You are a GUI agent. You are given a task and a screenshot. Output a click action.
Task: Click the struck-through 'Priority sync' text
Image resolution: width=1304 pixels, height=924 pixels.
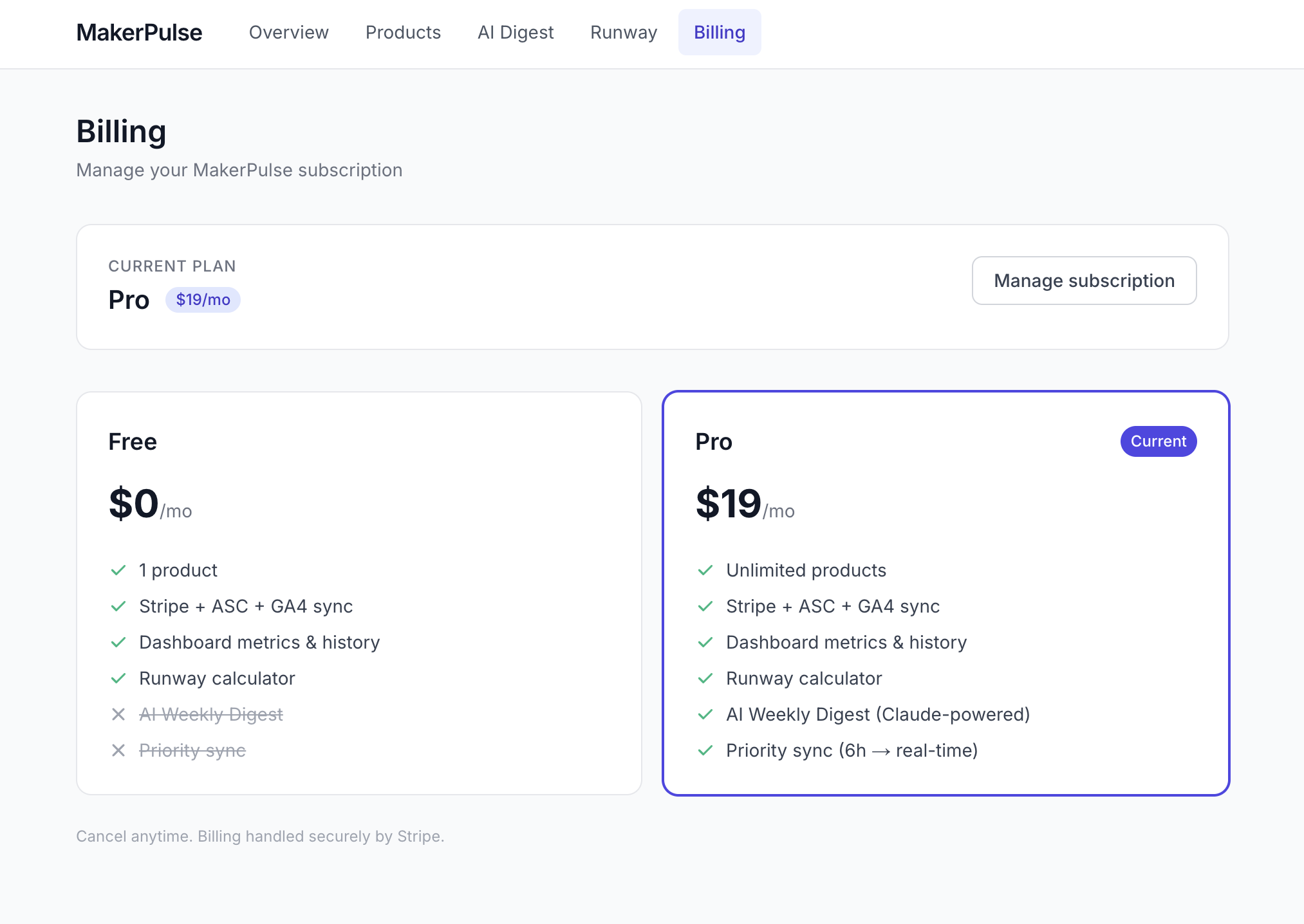click(x=192, y=751)
